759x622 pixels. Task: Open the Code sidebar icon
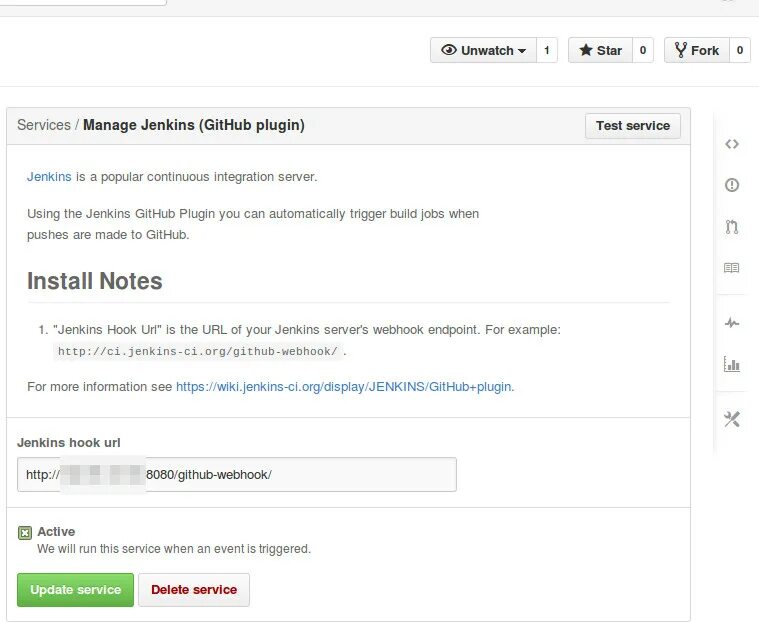(731, 144)
